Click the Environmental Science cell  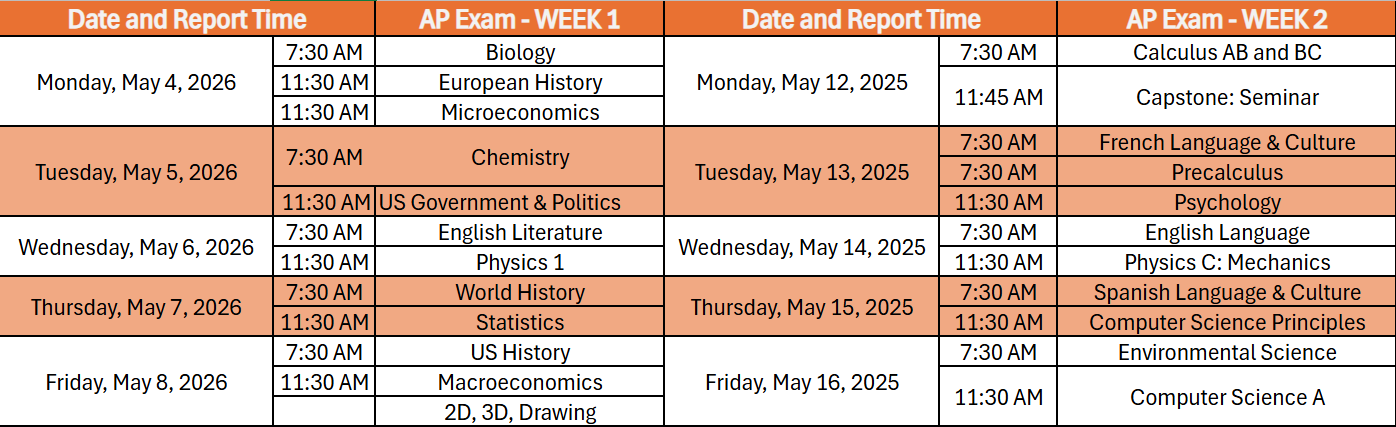point(1227,352)
